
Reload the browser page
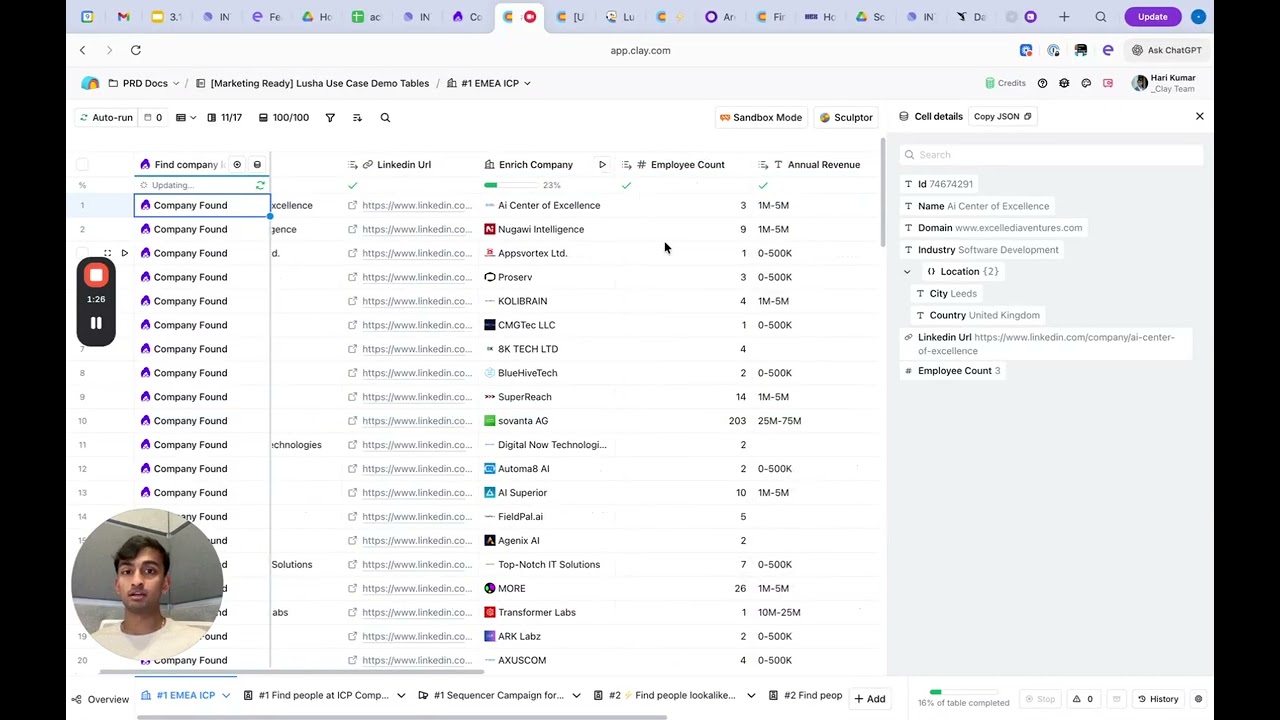136,50
